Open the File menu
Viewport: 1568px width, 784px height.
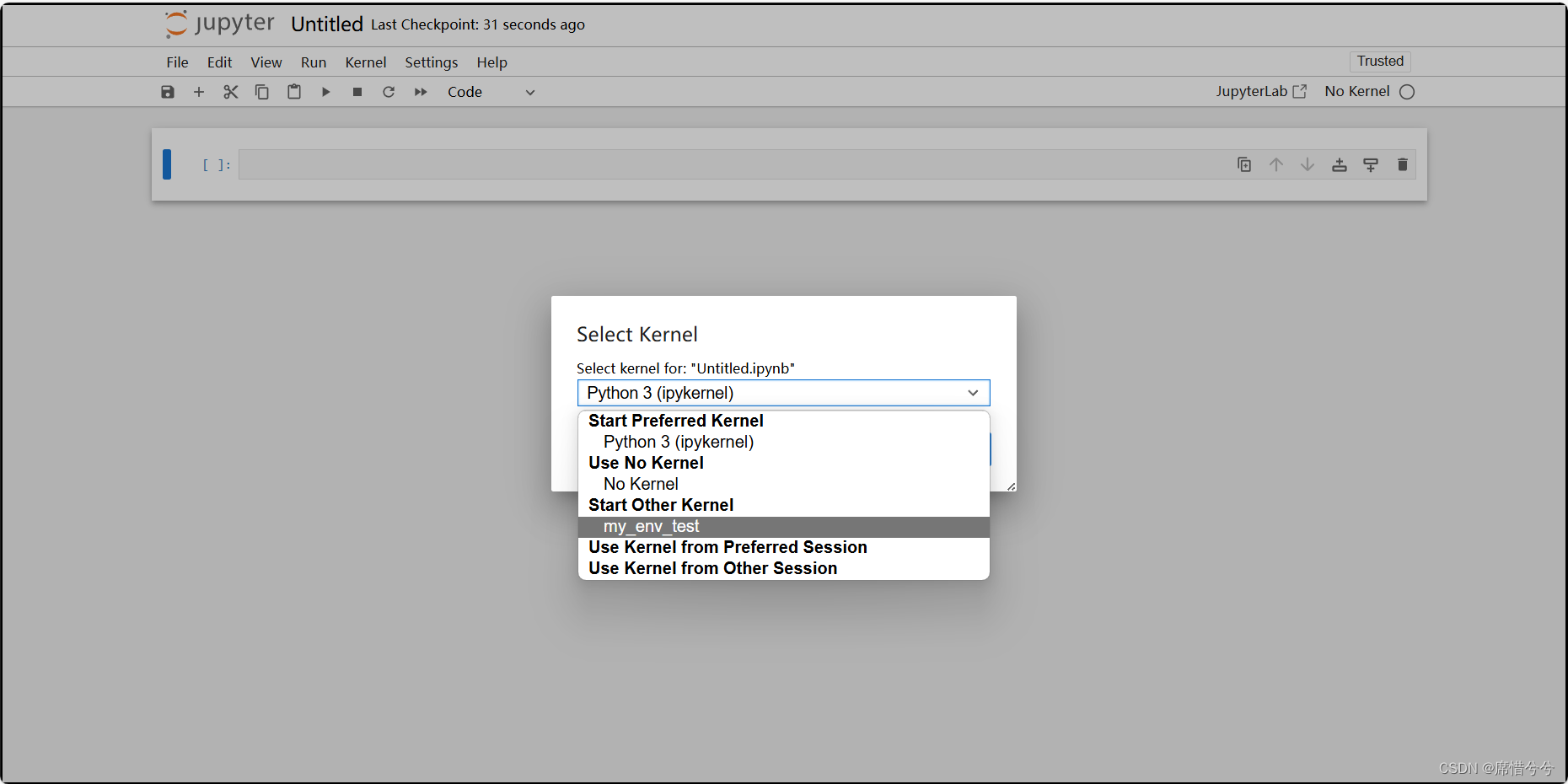177,62
